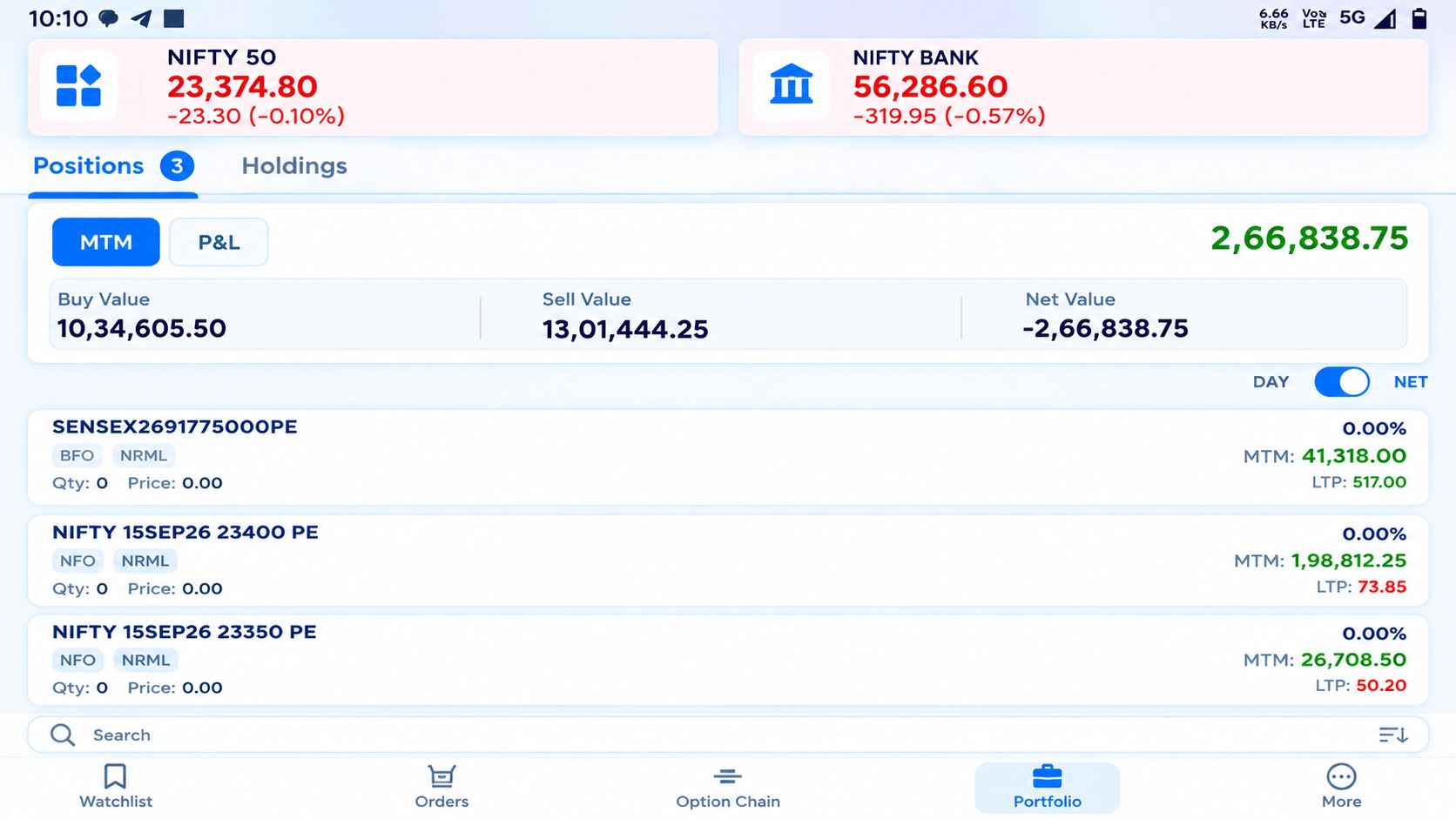This screenshot has width=1456, height=819.
Task: Tap the NRML tag on 23350 PE position
Action: point(145,661)
